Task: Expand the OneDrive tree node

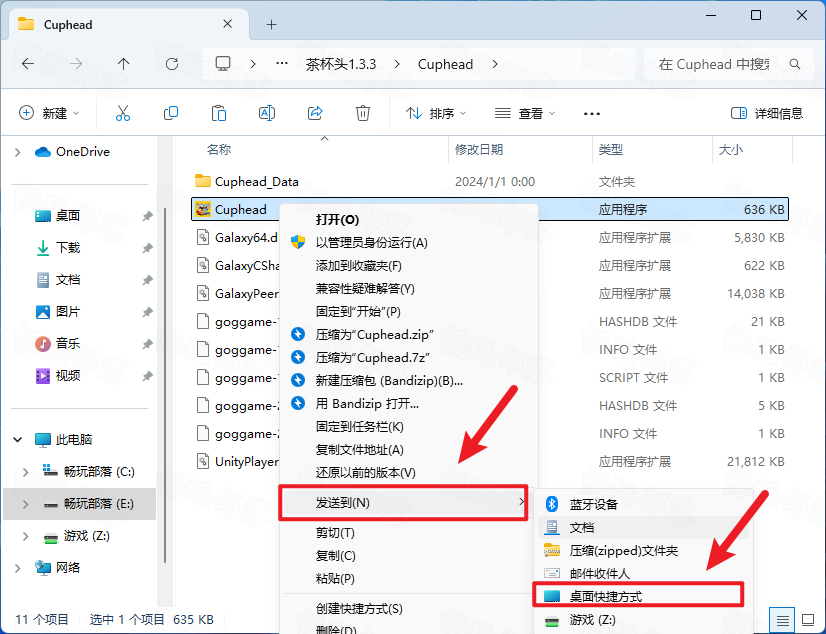Action: click(x=17, y=152)
